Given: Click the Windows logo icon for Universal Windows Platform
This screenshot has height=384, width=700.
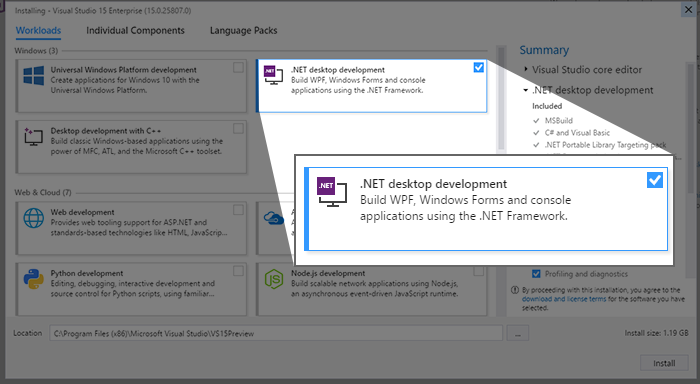Looking at the screenshot, I should pos(33,75).
